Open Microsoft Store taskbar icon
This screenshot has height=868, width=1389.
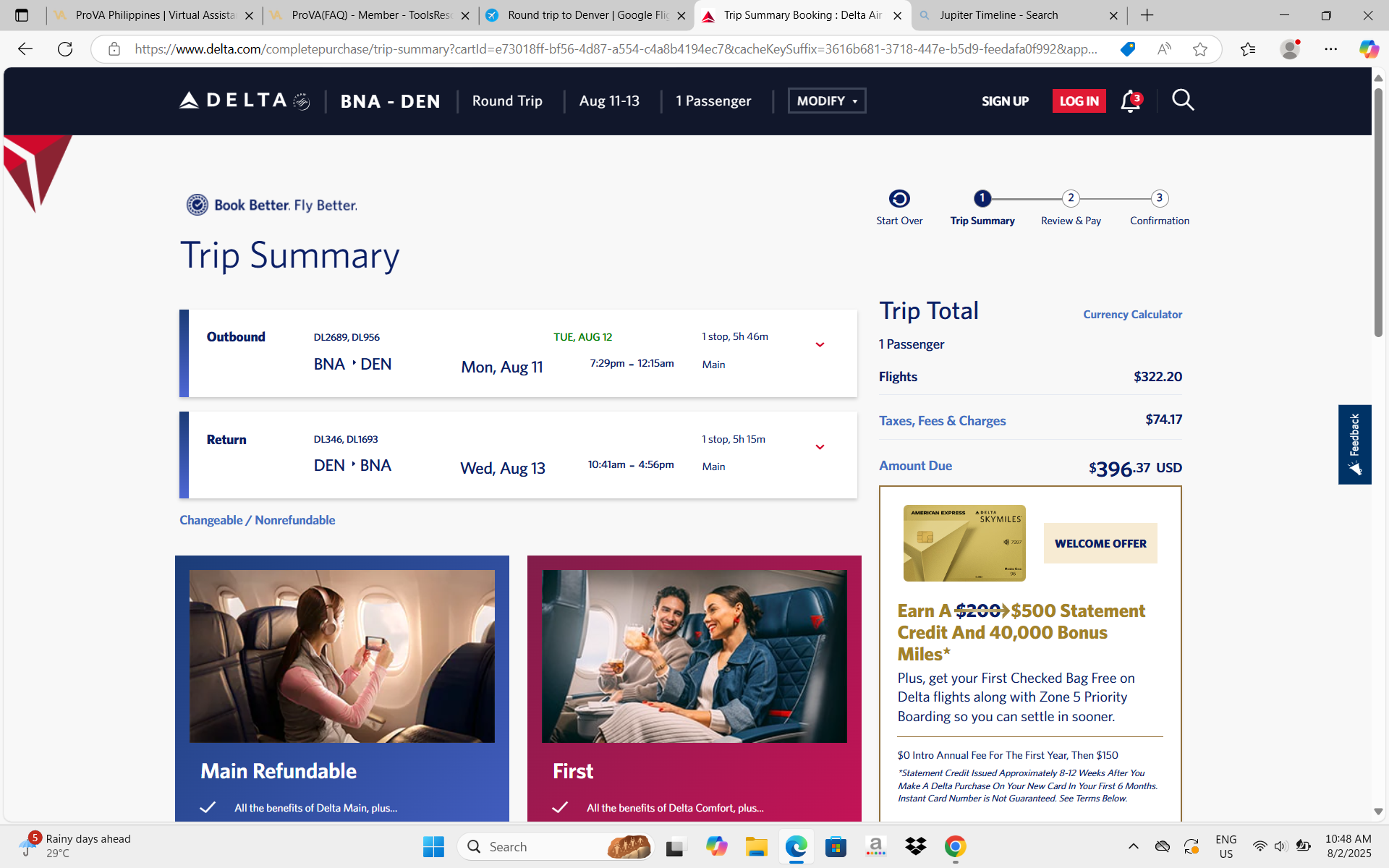coord(836,846)
